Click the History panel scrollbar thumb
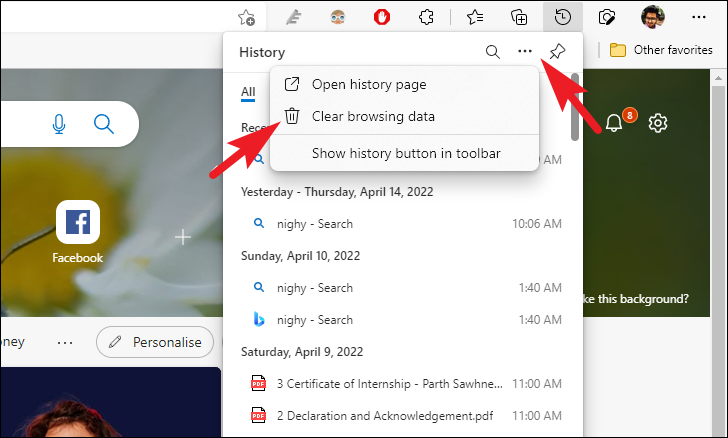 point(575,107)
